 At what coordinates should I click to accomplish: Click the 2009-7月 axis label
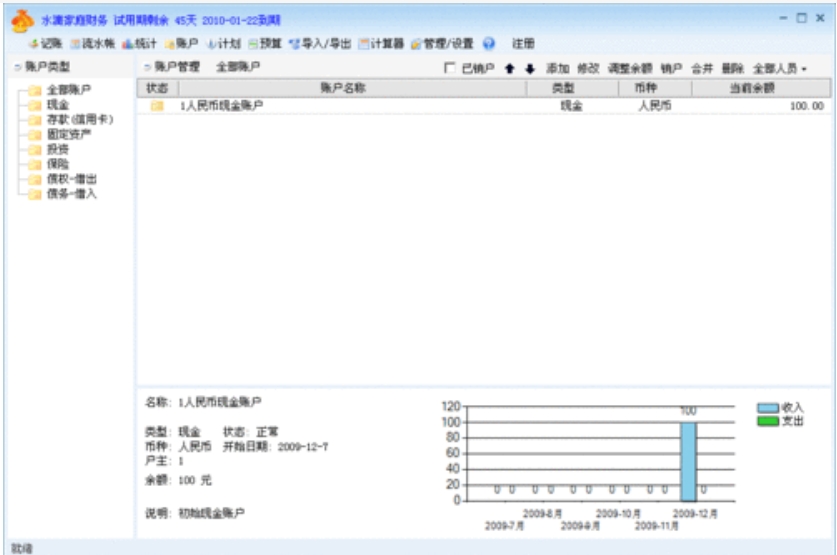click(504, 526)
